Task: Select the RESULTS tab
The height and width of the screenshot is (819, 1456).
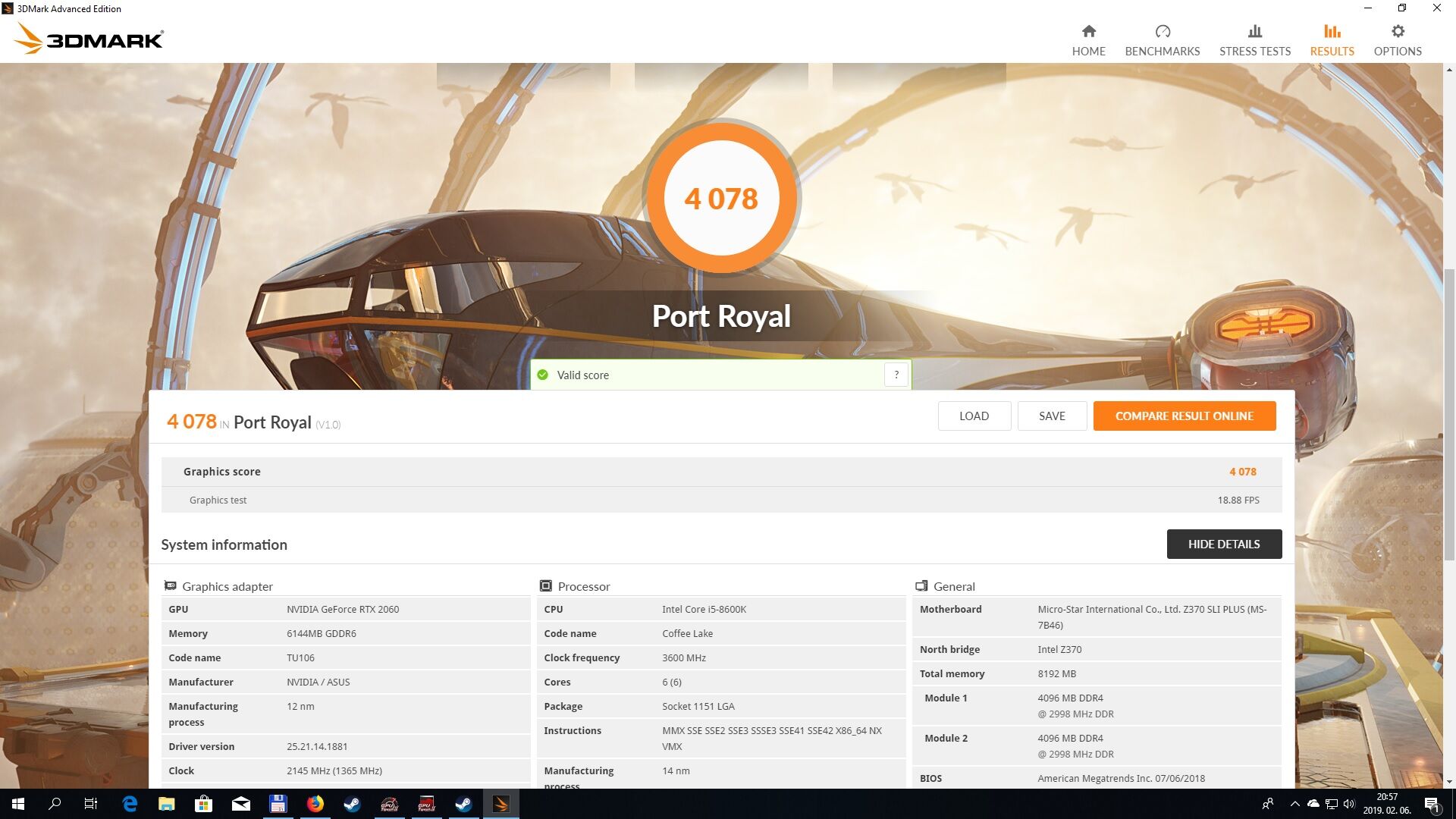Action: [x=1332, y=40]
